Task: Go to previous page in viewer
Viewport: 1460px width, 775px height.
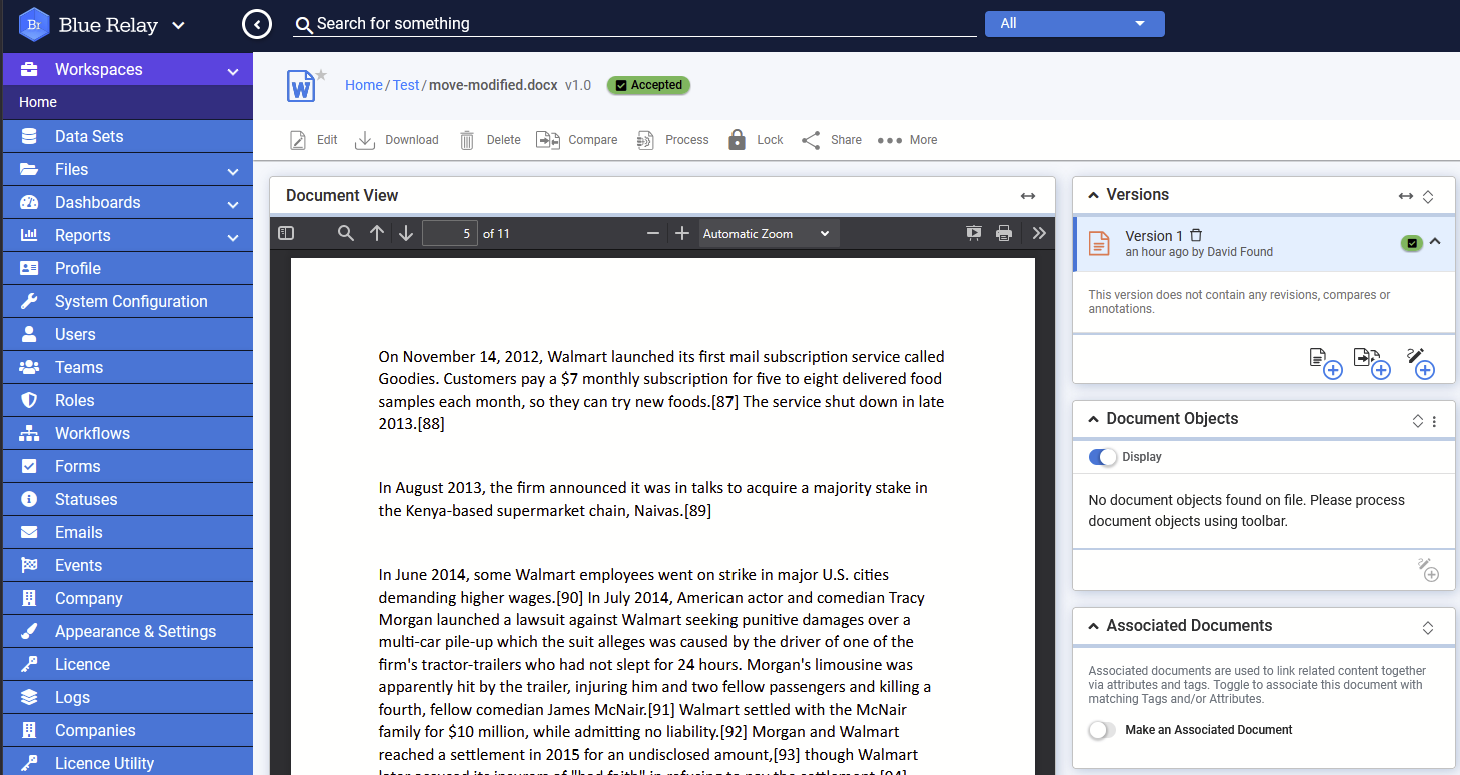Action: [377, 233]
